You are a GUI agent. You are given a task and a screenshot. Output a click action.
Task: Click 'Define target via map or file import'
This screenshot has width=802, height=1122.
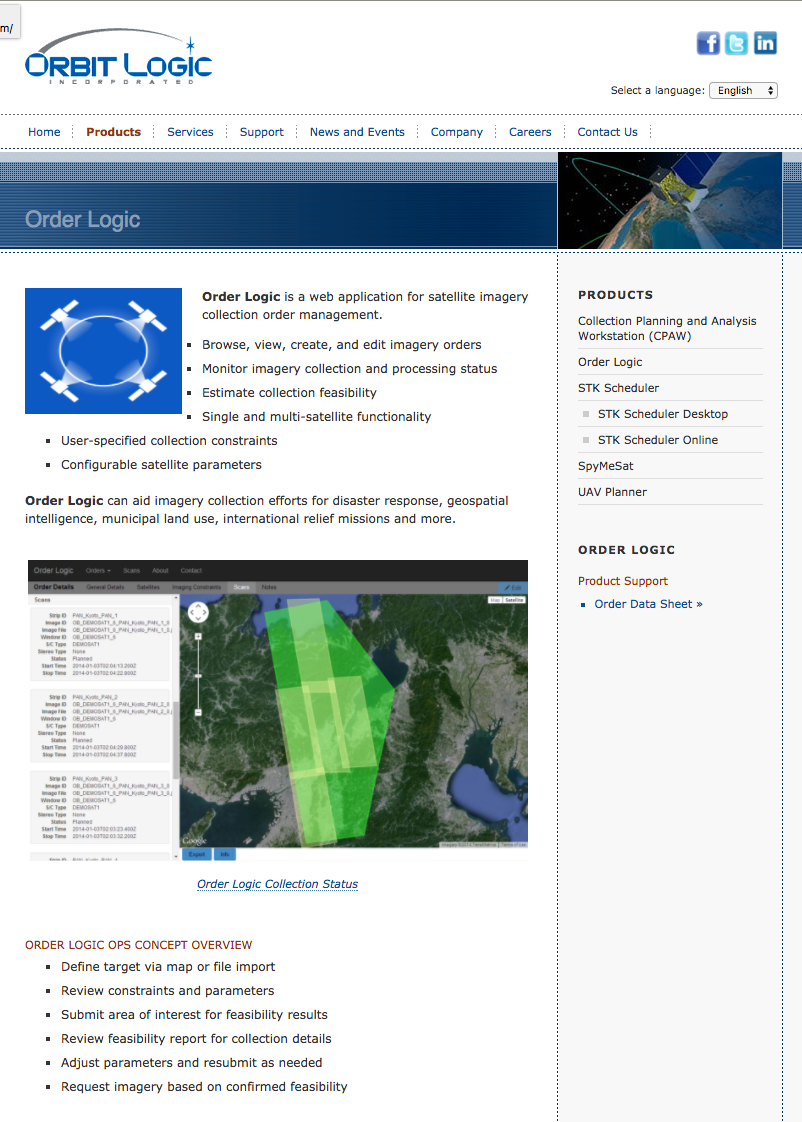pyautogui.click(x=168, y=967)
